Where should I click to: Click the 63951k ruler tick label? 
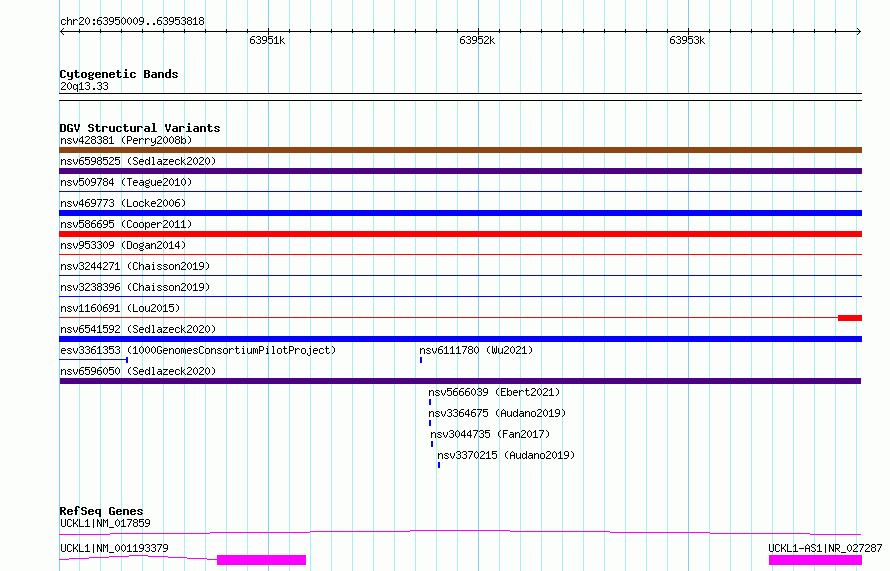point(267,40)
